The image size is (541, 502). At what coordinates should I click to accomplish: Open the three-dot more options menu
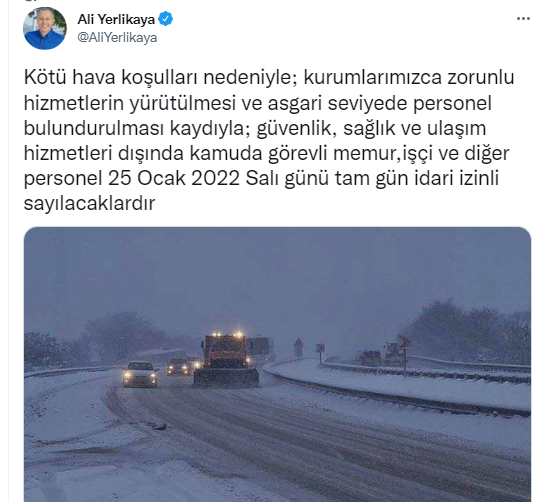pos(523,19)
